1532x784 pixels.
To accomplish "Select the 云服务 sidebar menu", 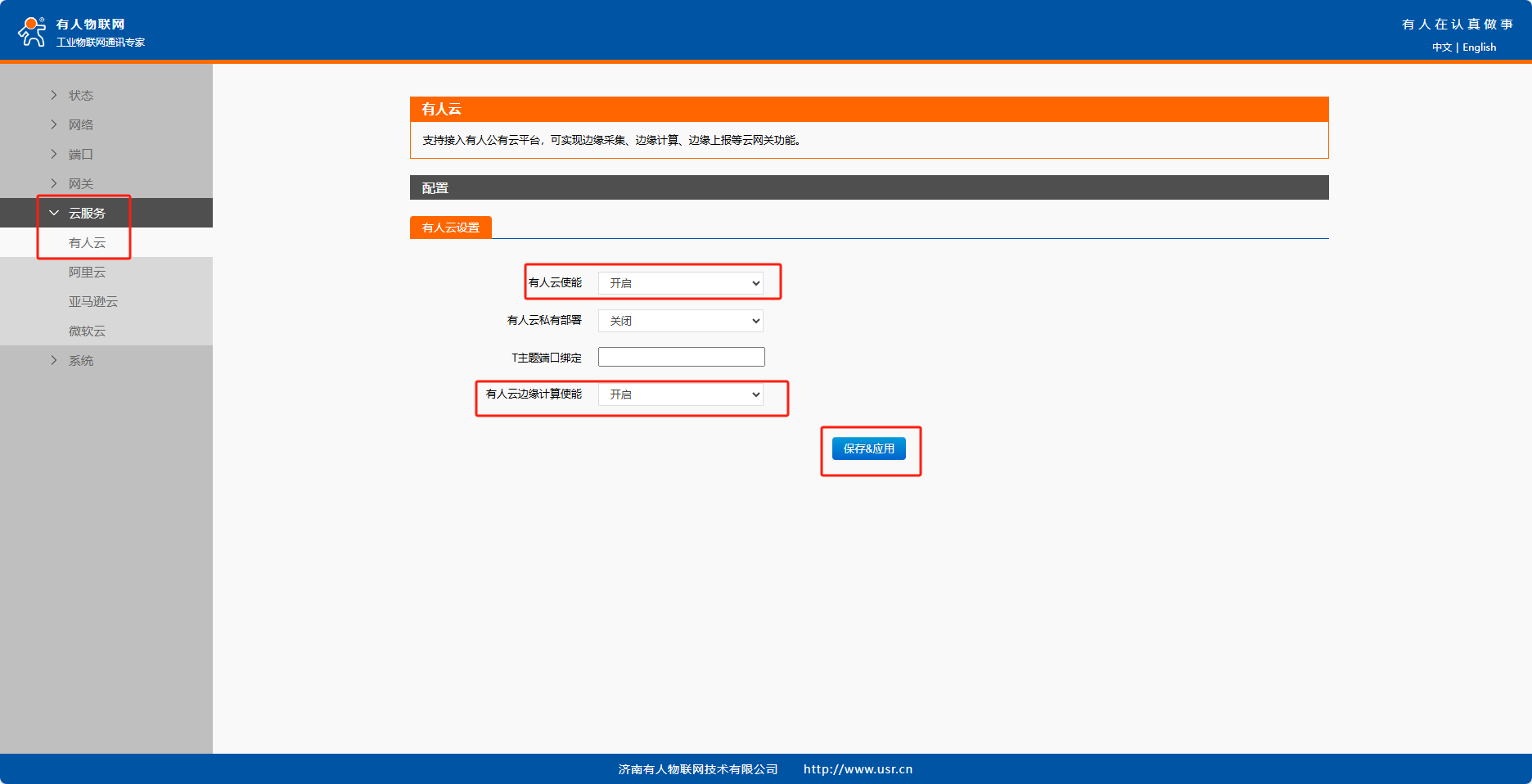I will coord(106,213).
